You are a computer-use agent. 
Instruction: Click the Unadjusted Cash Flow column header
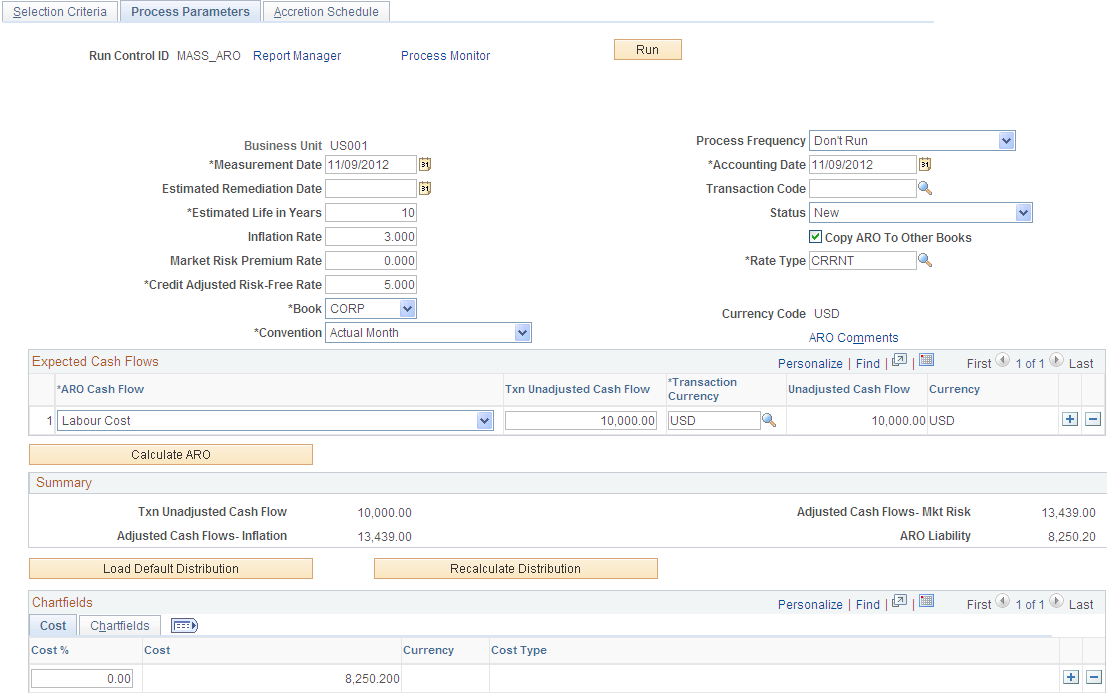click(x=849, y=389)
